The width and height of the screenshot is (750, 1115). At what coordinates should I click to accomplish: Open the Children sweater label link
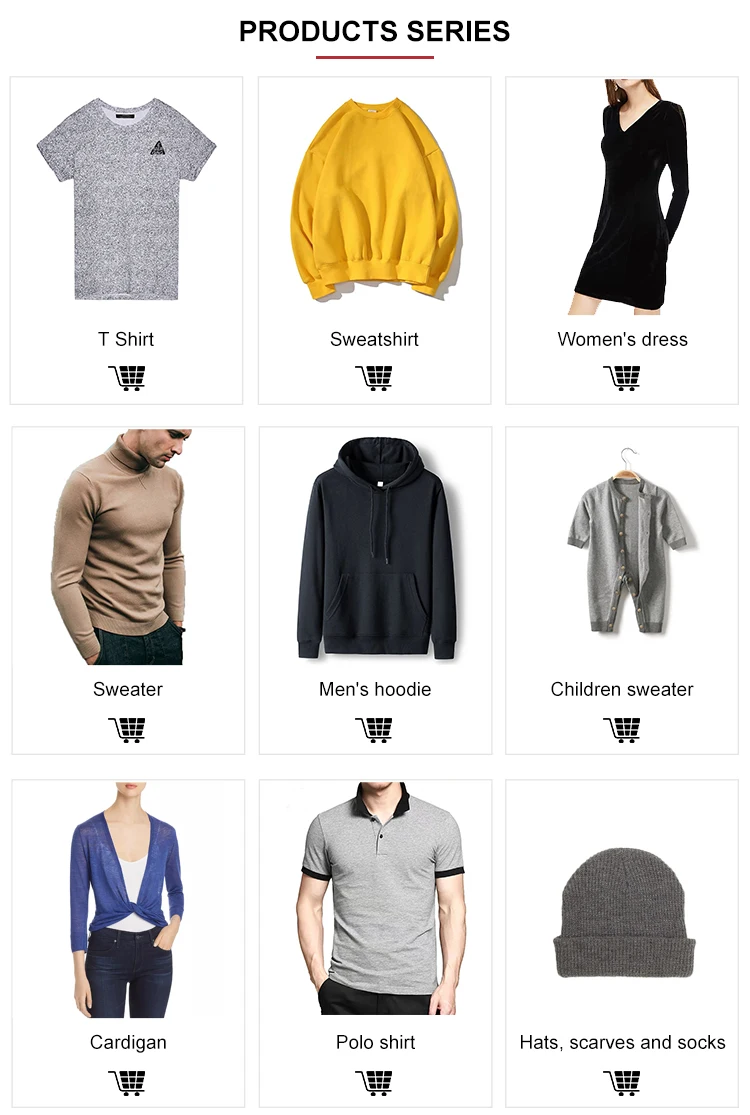tap(622, 690)
